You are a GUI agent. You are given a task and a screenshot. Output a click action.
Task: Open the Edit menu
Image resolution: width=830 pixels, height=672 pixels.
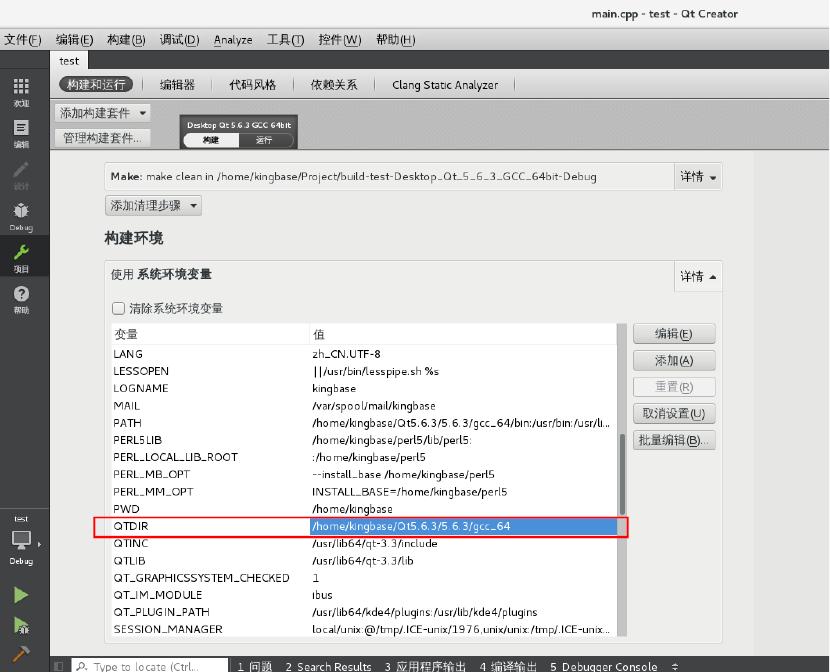[75, 40]
